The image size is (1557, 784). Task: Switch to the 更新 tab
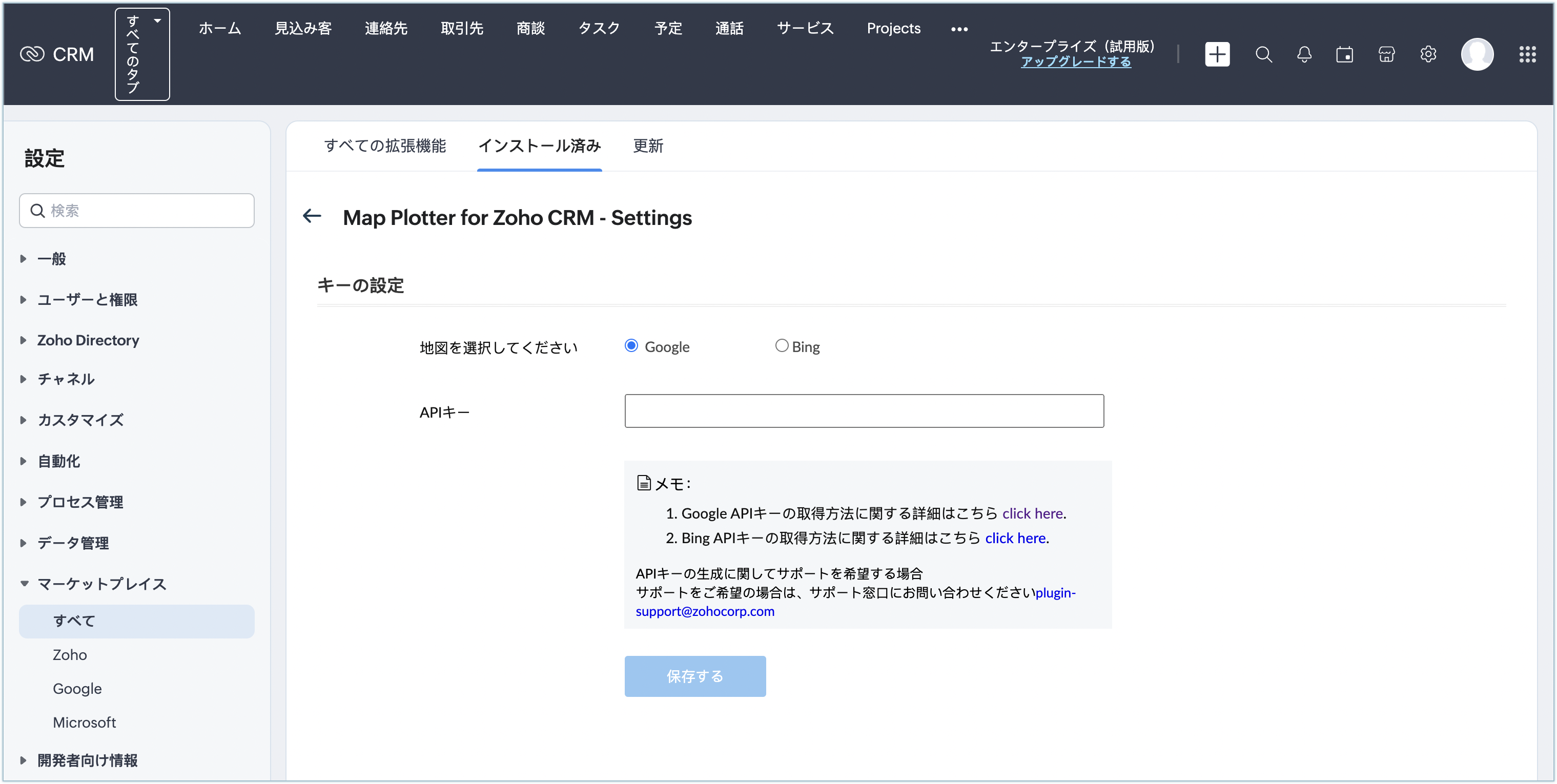pos(648,146)
